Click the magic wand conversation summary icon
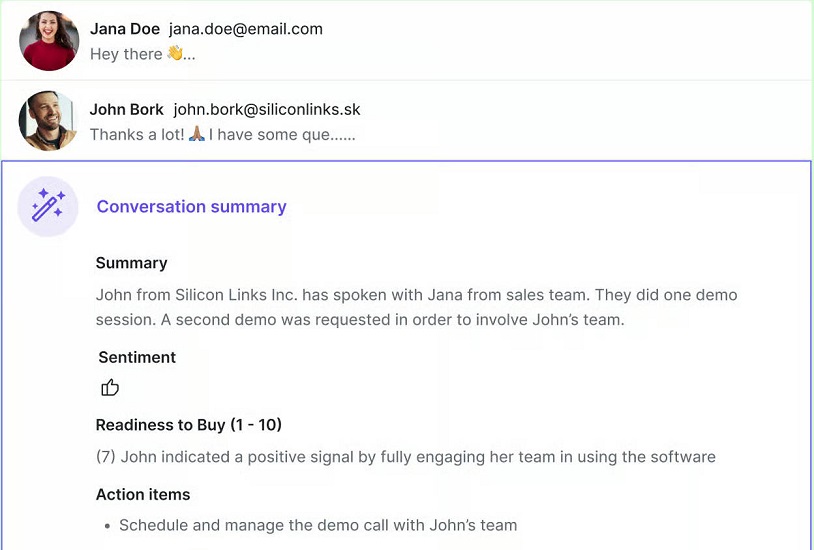Viewport: 814px width, 550px height. tap(48, 206)
